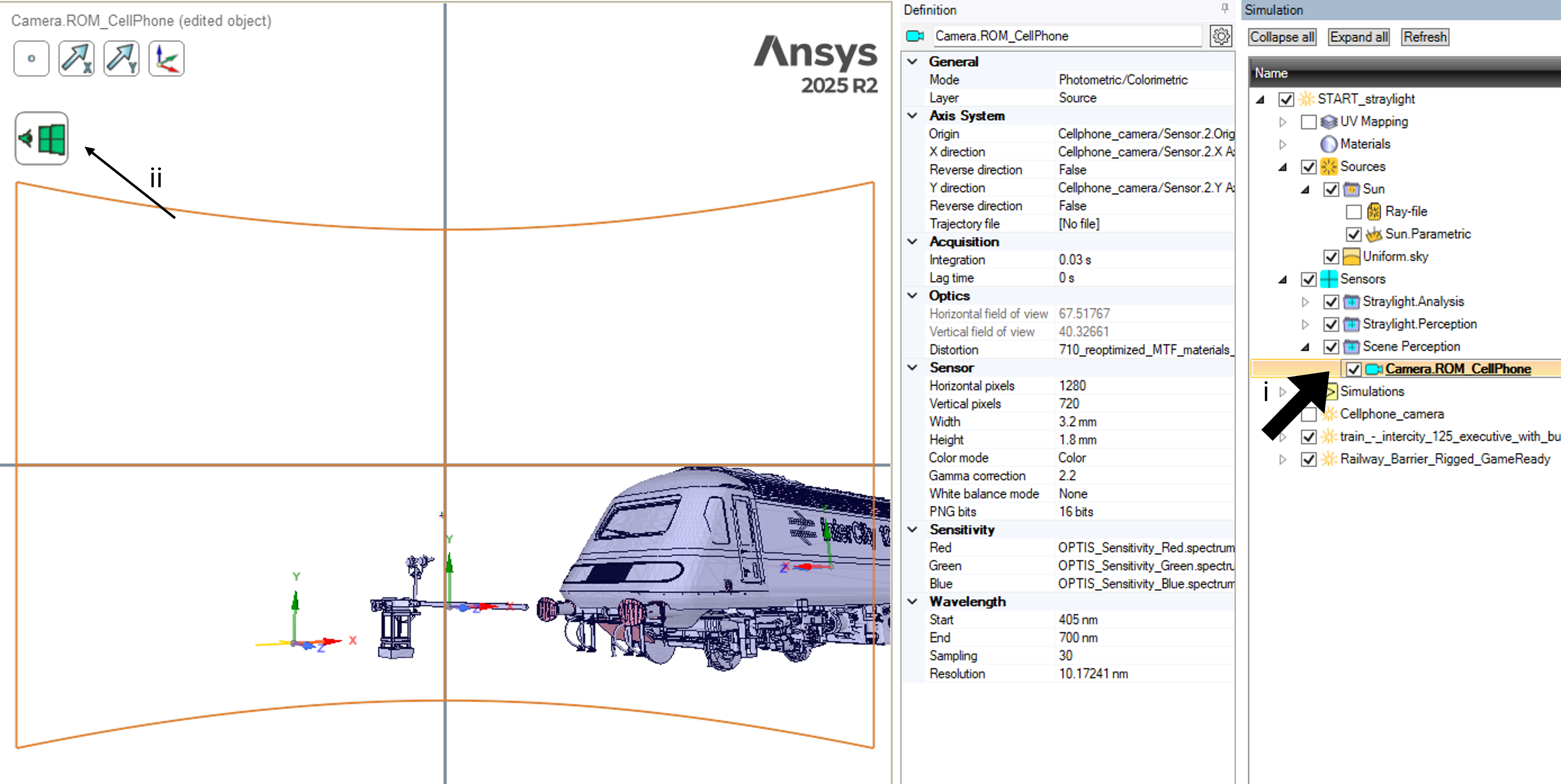The image size is (1561, 784).
Task: Select the Railway_Barrier_Rigged_GameReady tree item
Action: tap(1445, 459)
